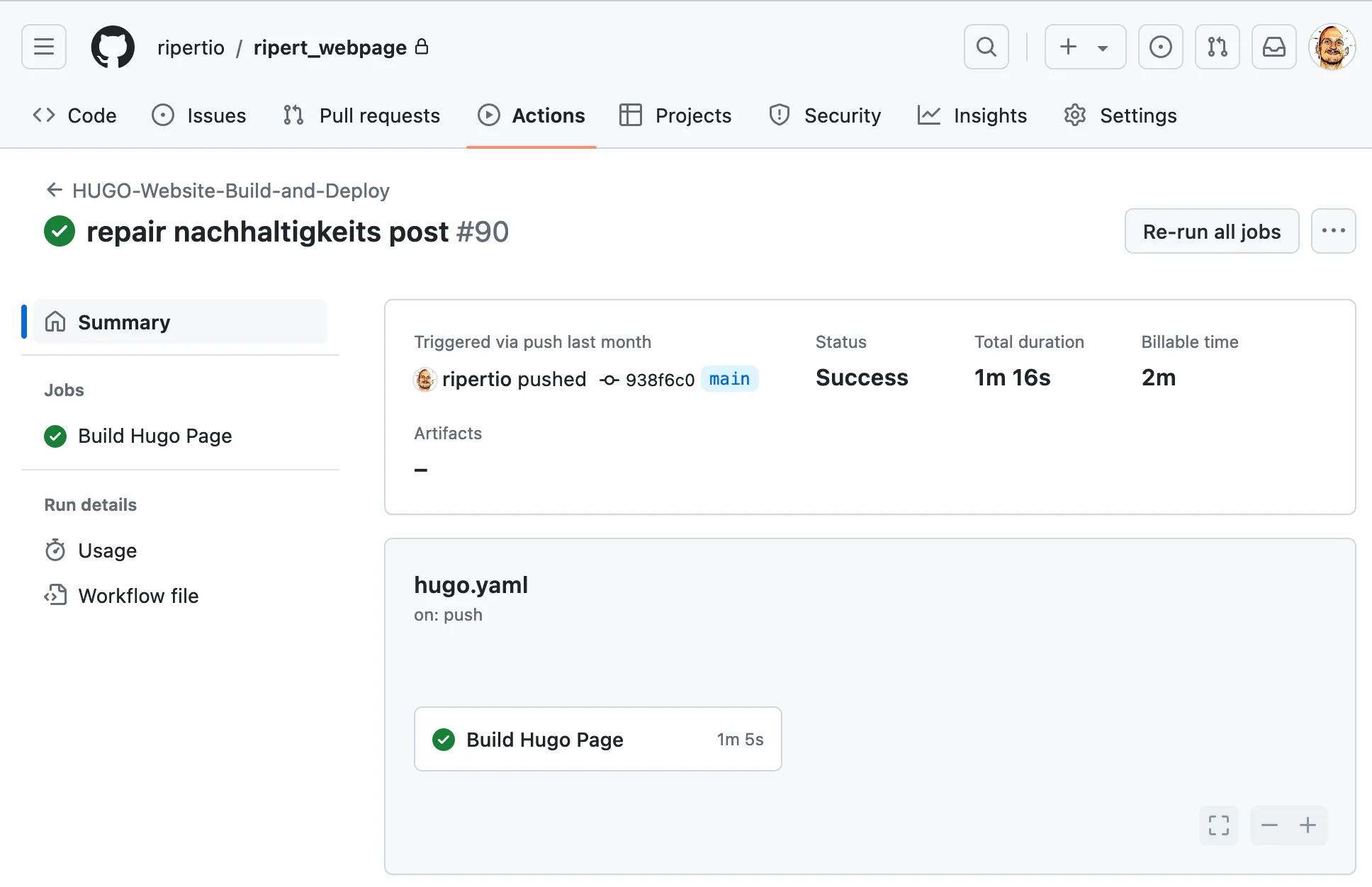Open the issues circle-dot icon in header
Viewport: 1372px width, 887px height.
pos(1160,47)
